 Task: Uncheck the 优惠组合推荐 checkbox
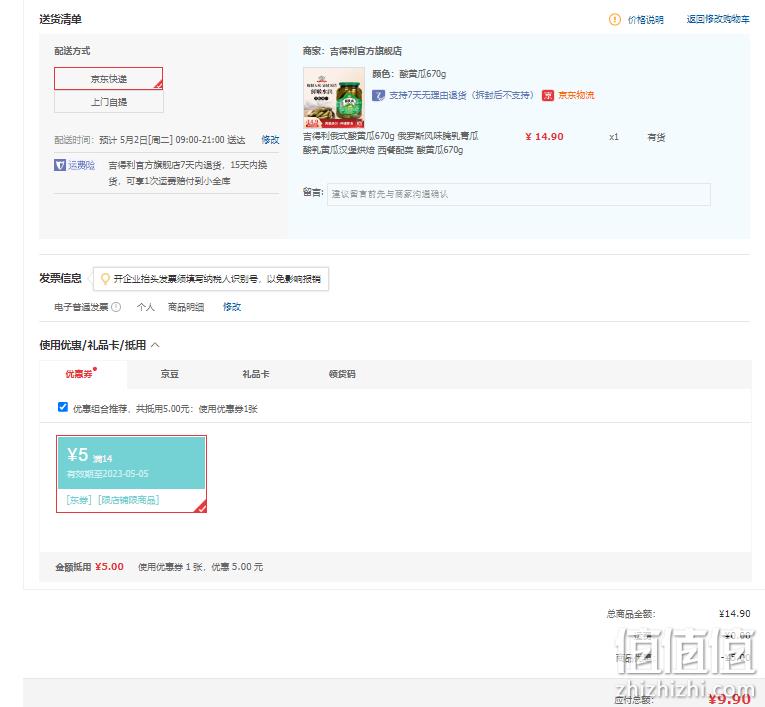pyautogui.click(x=62, y=407)
